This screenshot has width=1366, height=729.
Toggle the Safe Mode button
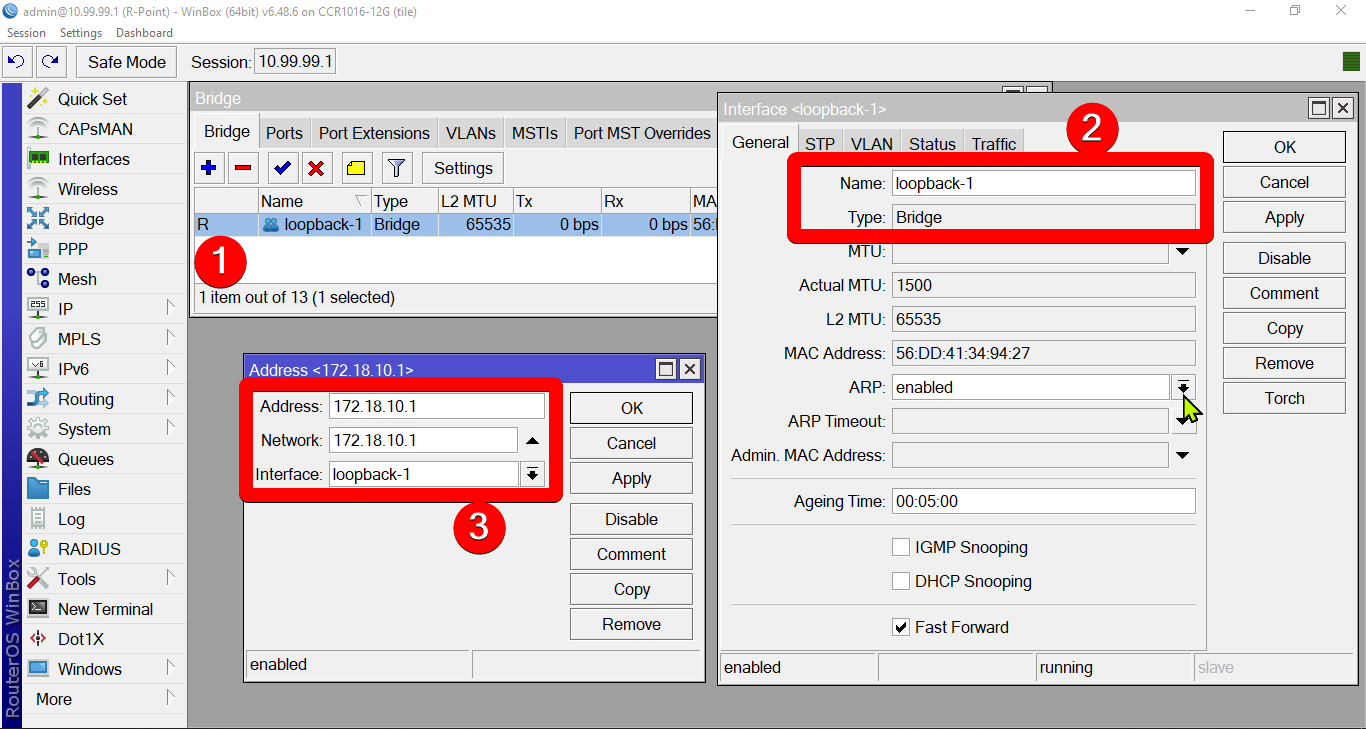tap(127, 62)
